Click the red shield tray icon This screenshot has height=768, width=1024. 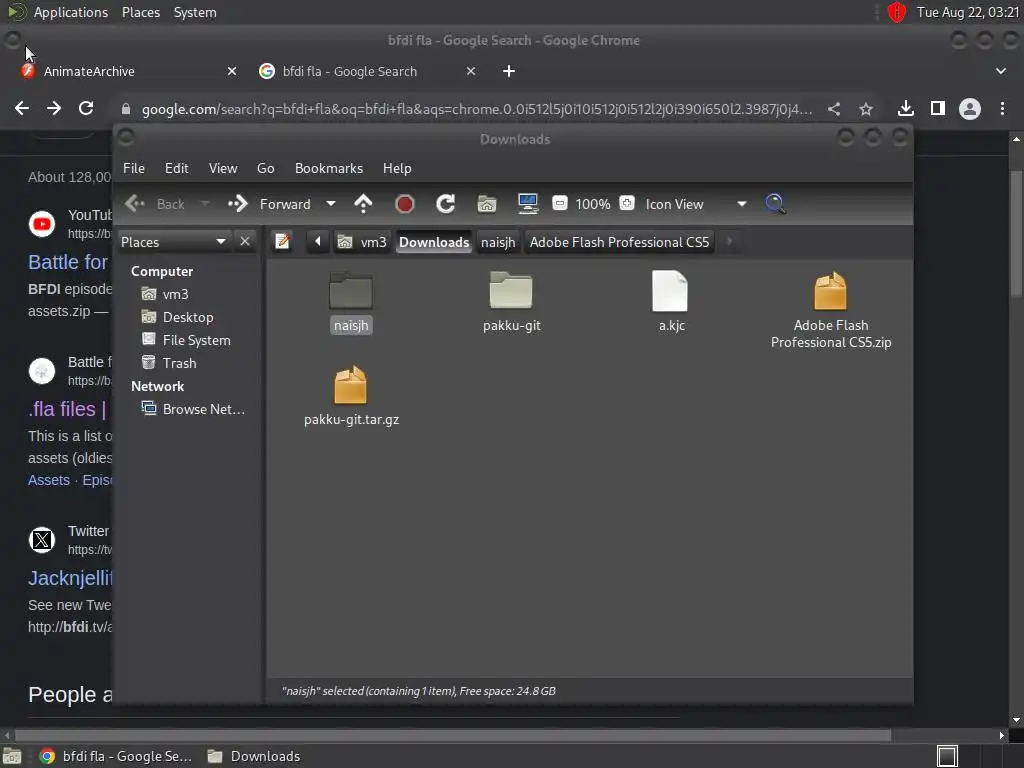pos(897,12)
